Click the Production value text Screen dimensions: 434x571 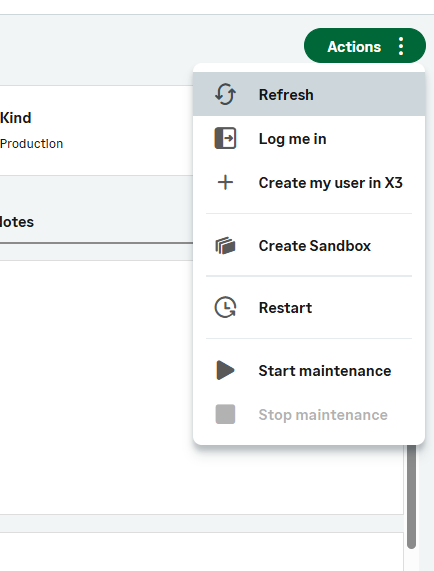31,143
